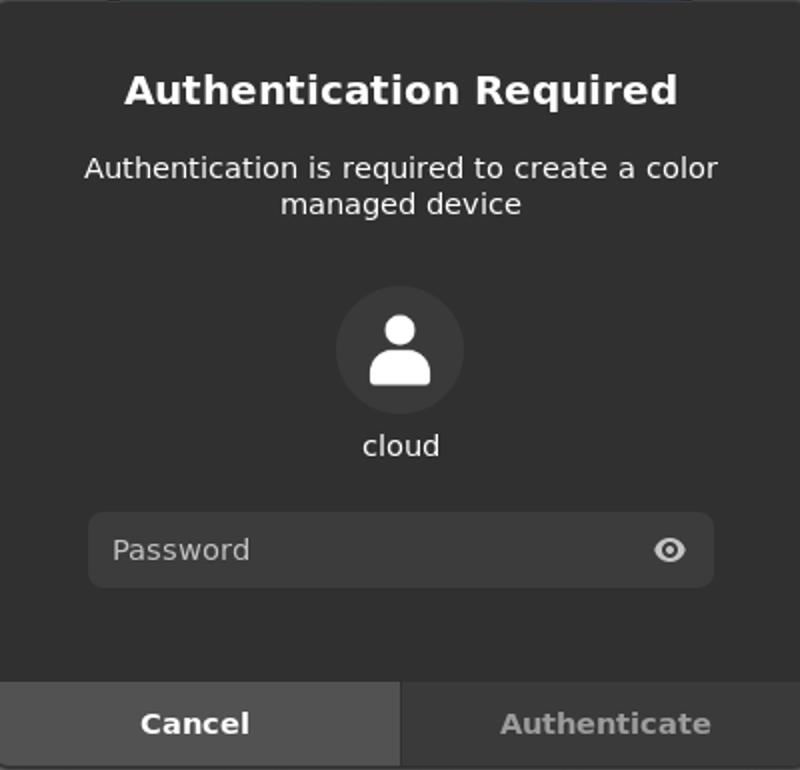Show the typed password using the eye icon
Image resolution: width=800 pixels, height=770 pixels.
point(669,550)
